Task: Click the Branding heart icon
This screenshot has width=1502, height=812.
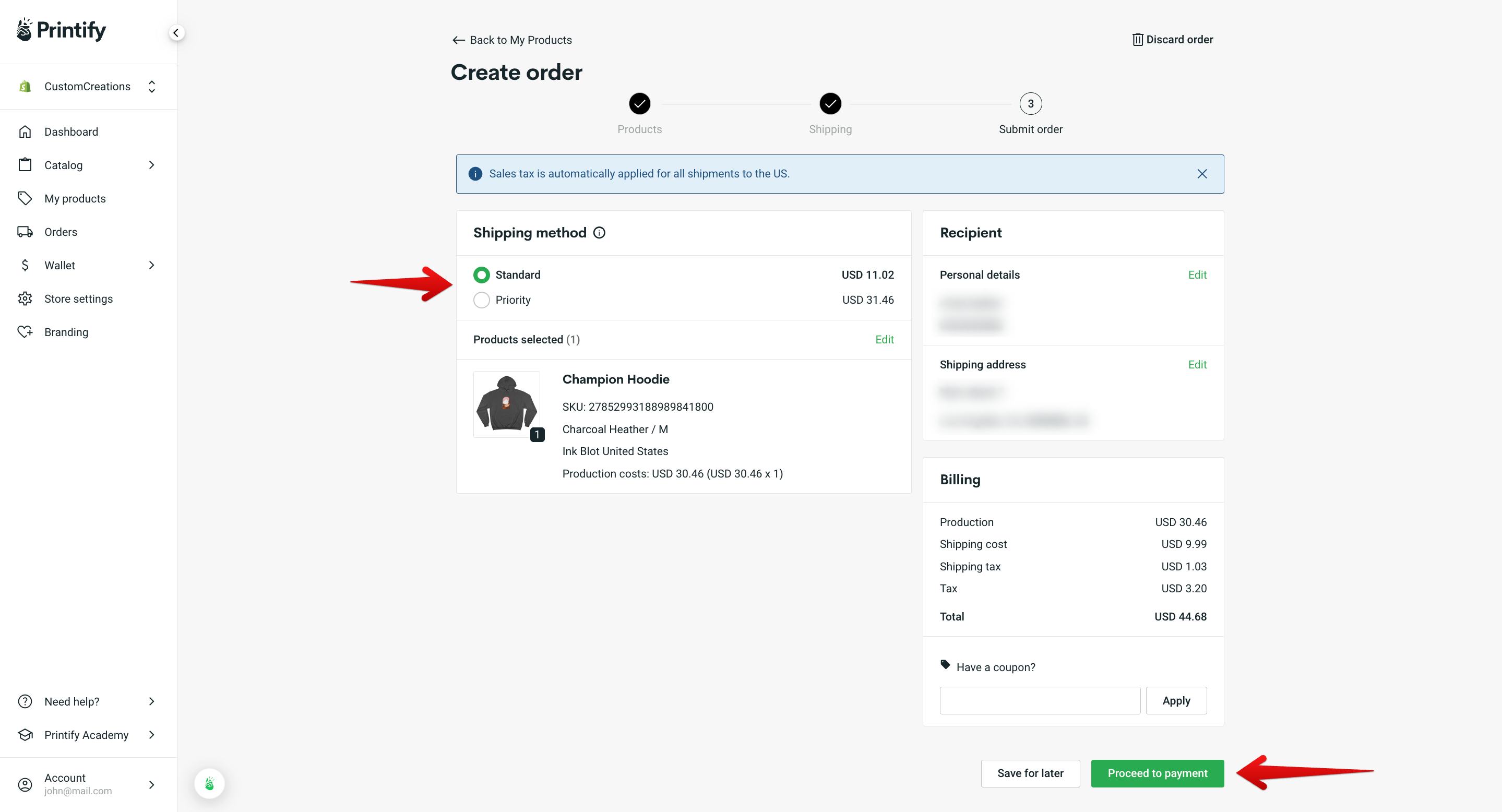Action: (25, 332)
